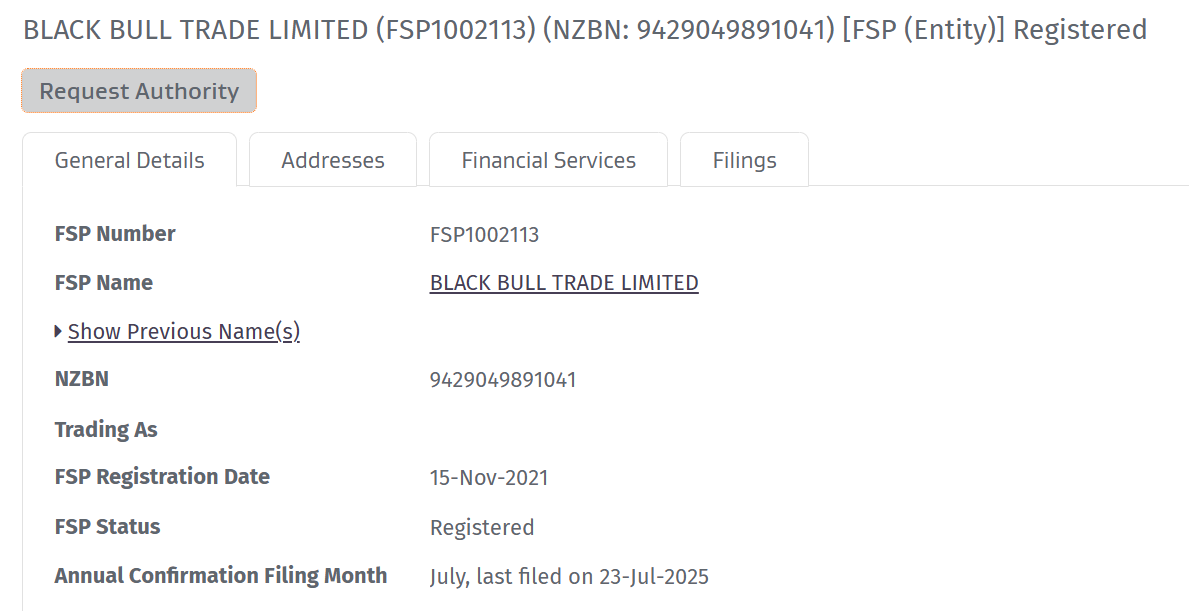The image size is (1189, 611).
Task: Click the July last filed date text
Action: point(569,576)
